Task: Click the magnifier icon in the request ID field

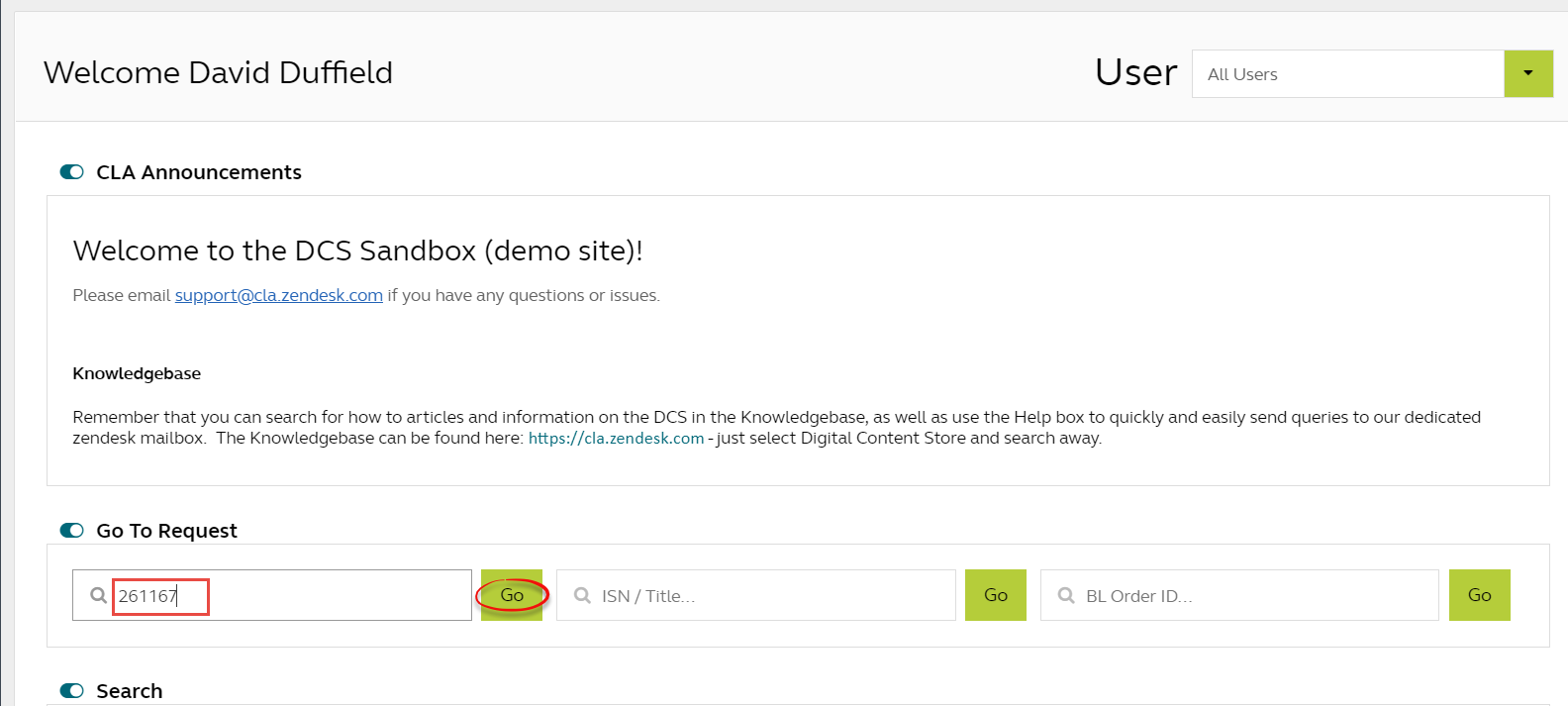Action: coord(98,595)
